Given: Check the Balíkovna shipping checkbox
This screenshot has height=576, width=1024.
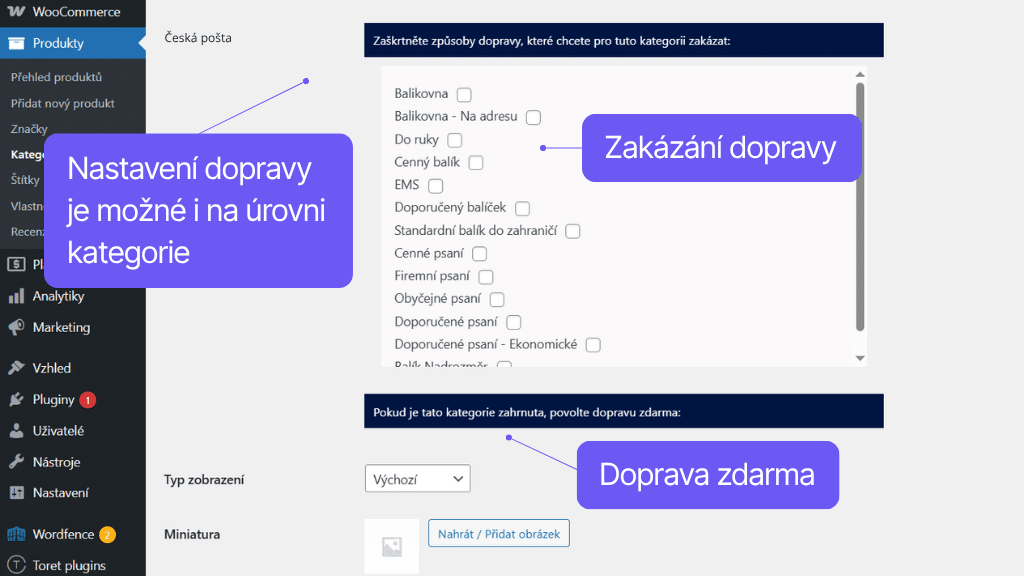Looking at the screenshot, I should point(463,94).
